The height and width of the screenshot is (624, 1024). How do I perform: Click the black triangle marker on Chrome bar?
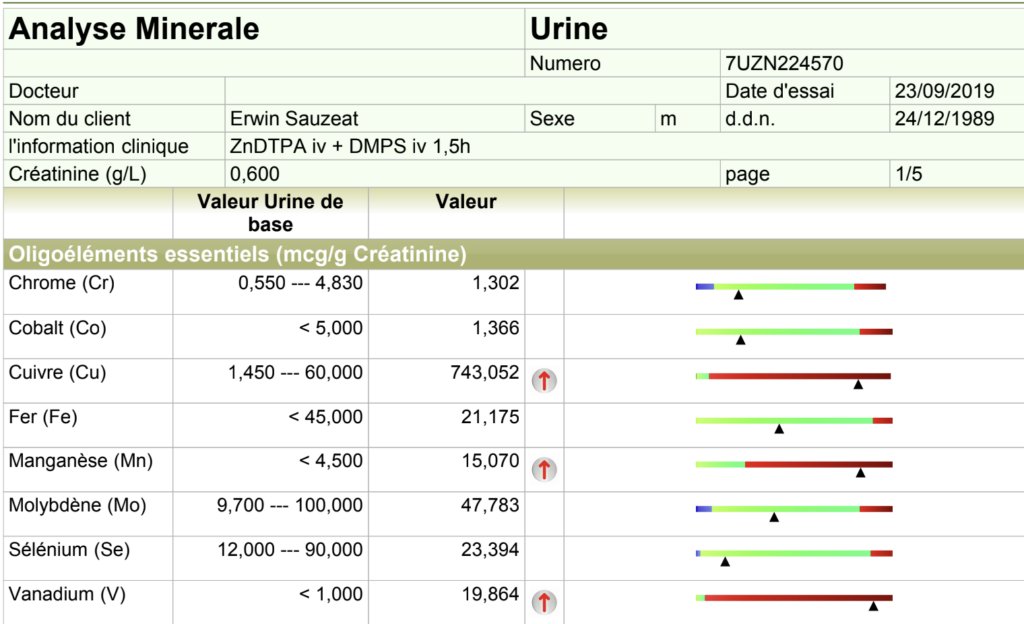click(x=738, y=296)
